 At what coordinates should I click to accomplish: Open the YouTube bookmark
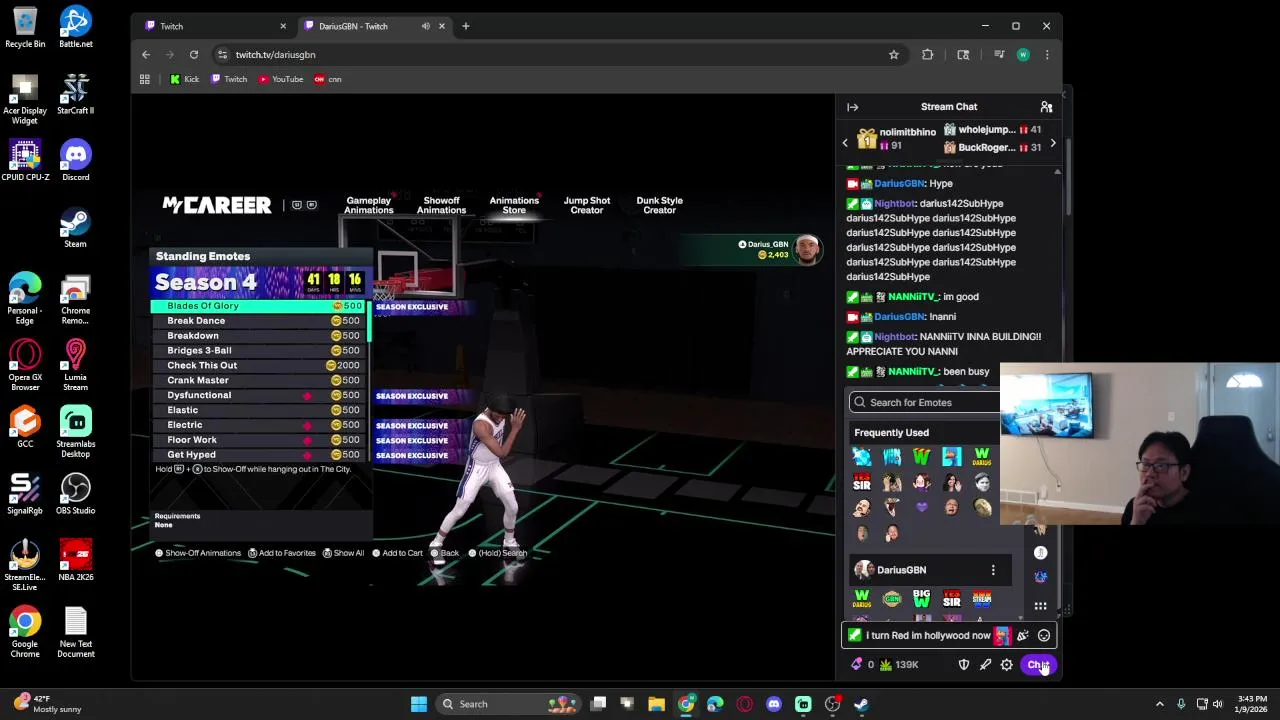[281, 79]
